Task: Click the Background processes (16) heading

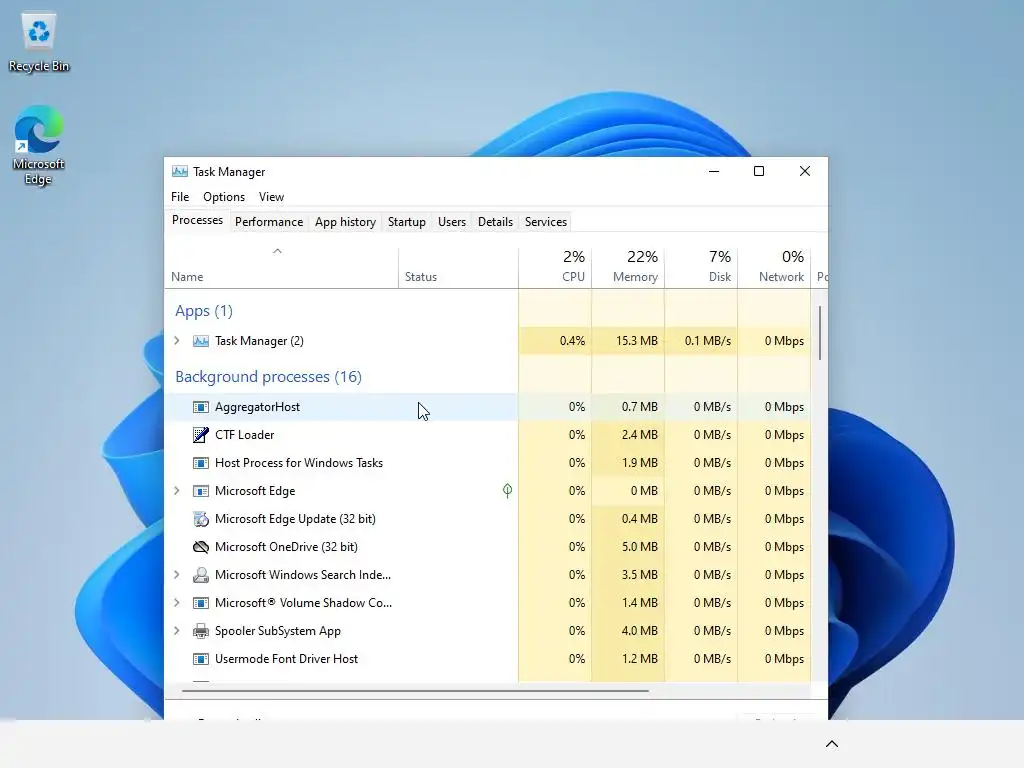Action: click(x=268, y=377)
